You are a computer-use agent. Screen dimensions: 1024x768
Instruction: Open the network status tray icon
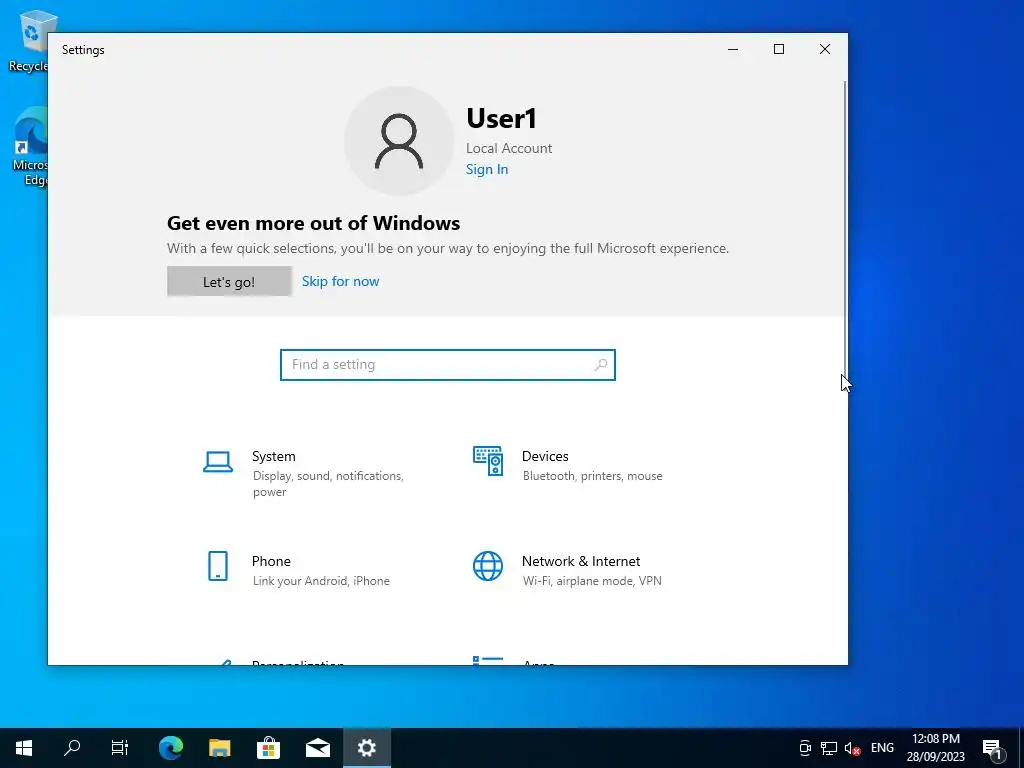pyautogui.click(x=829, y=748)
